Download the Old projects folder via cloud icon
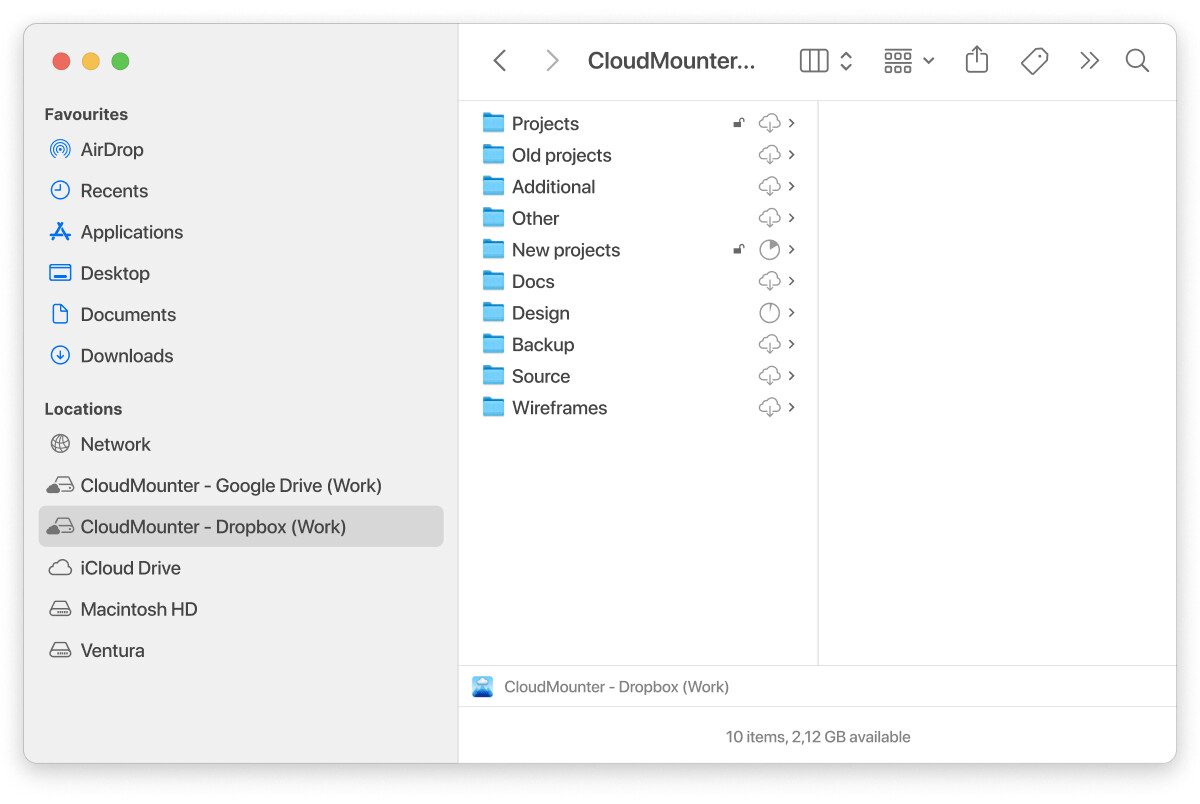 tap(769, 155)
